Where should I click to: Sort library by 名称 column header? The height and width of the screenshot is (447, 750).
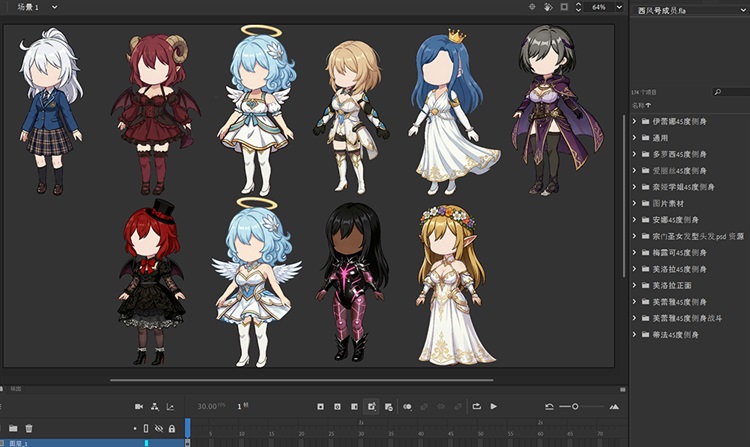639,104
